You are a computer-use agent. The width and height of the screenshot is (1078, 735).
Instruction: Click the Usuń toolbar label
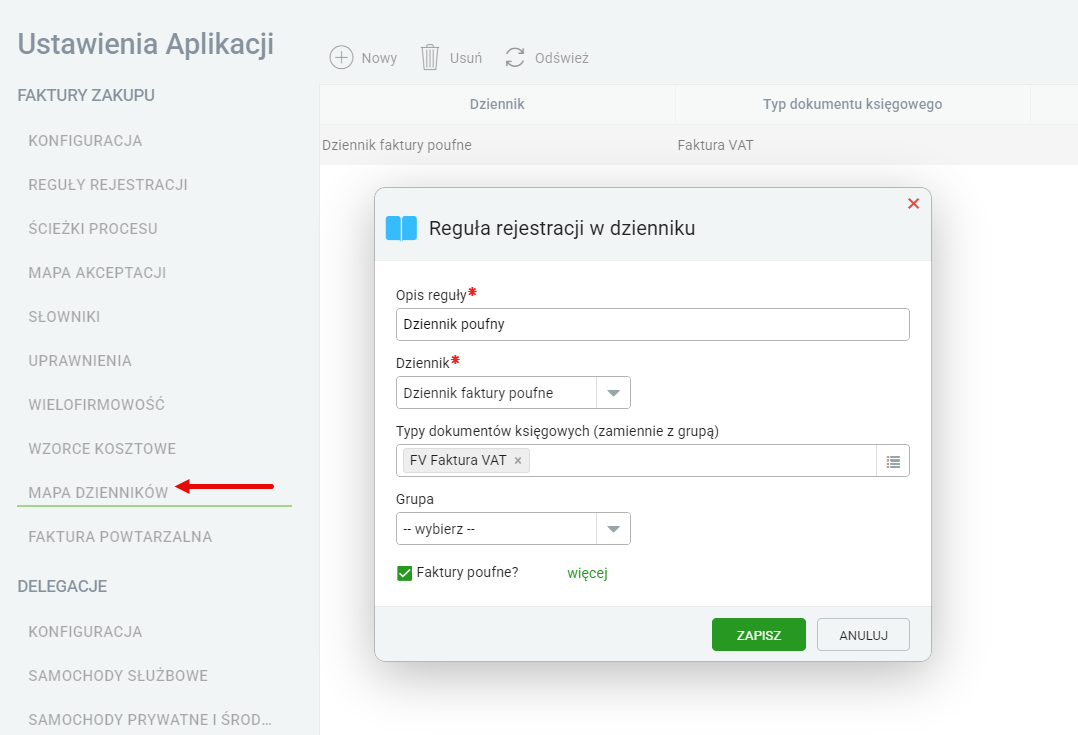[x=466, y=58]
